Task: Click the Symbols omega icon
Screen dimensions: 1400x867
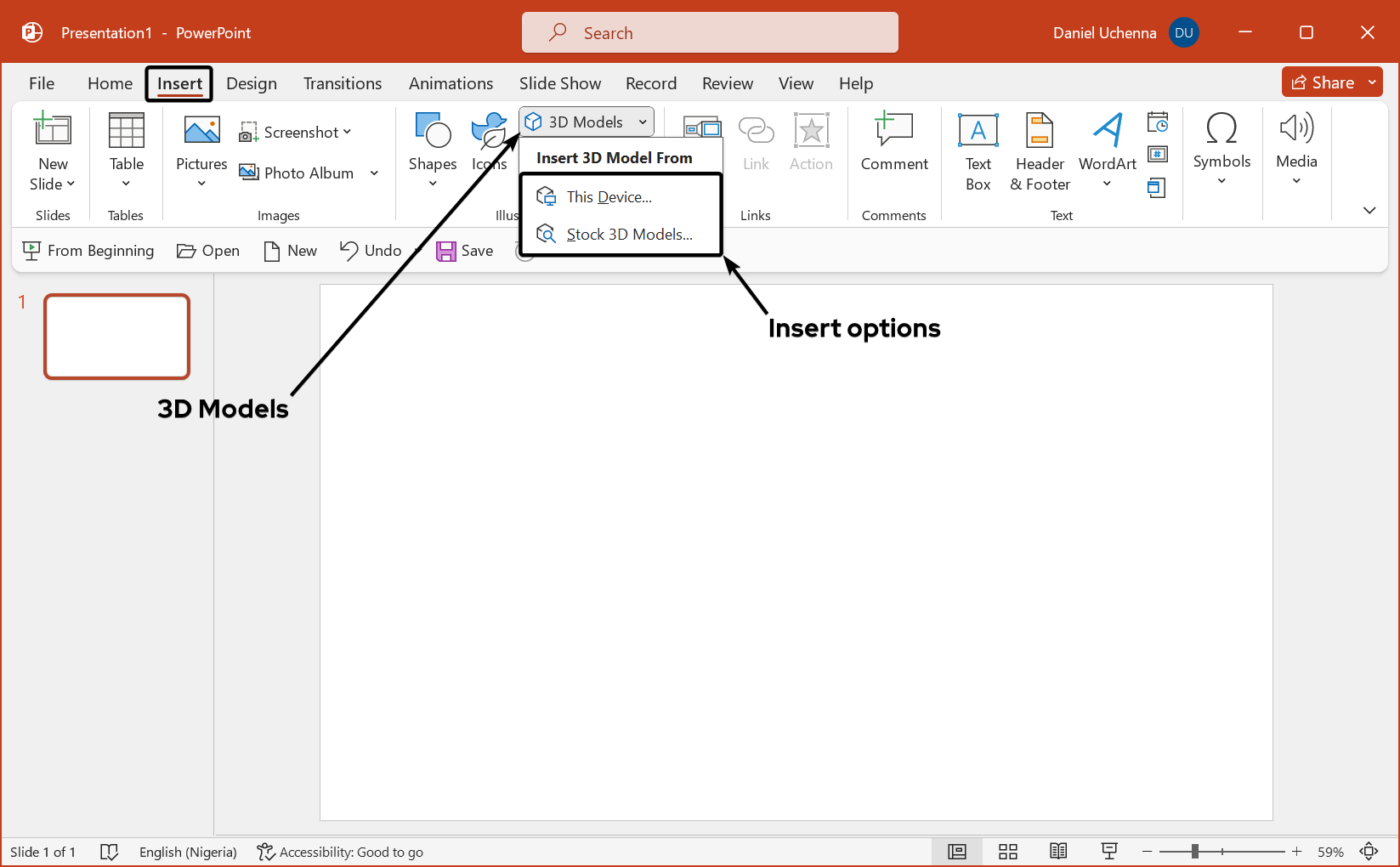Action: [1221, 130]
